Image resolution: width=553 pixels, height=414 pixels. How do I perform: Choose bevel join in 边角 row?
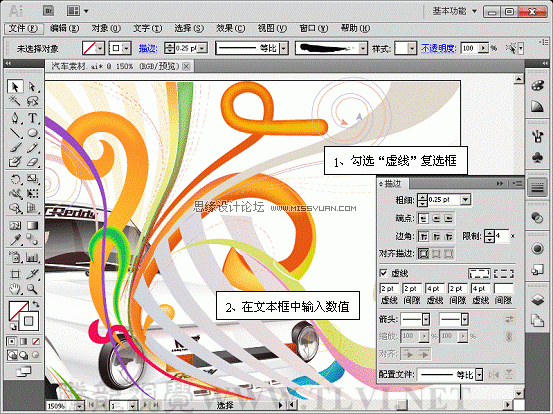point(449,236)
